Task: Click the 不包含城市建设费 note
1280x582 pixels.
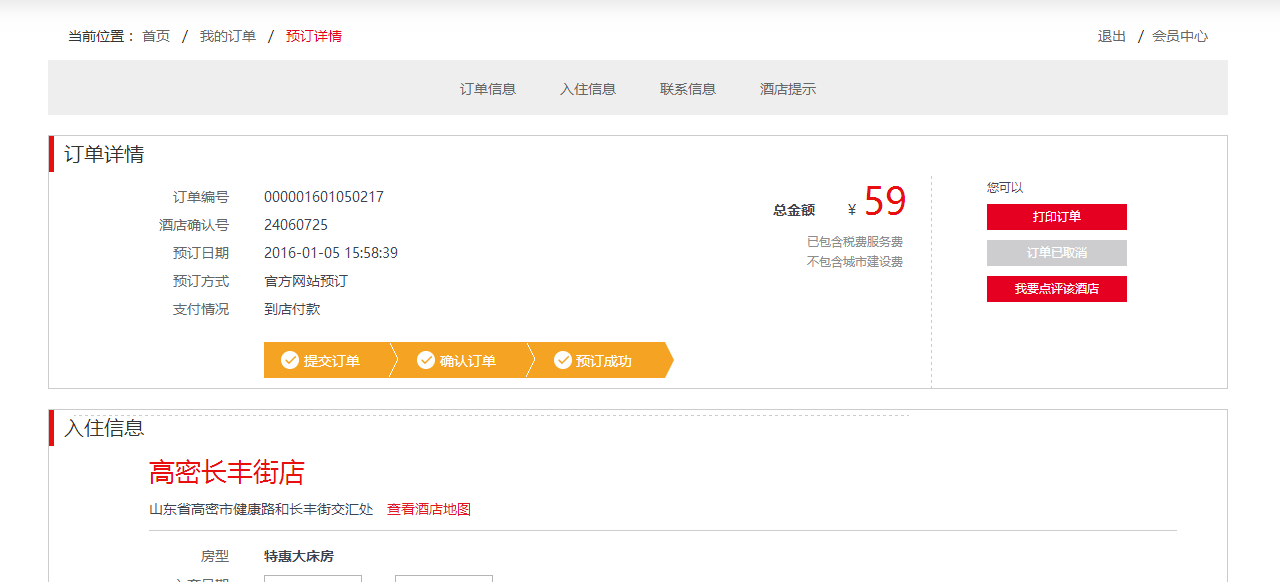Action: pyautogui.click(x=855, y=262)
